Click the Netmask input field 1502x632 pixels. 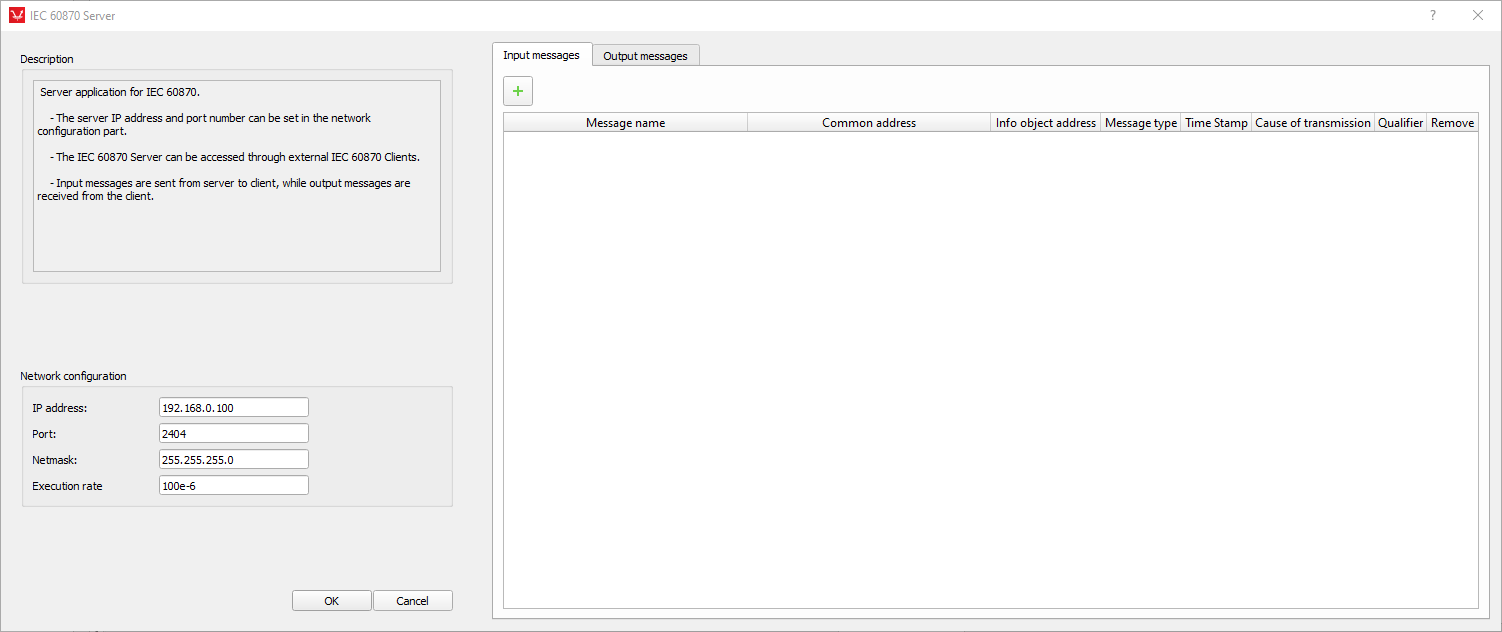point(233,459)
